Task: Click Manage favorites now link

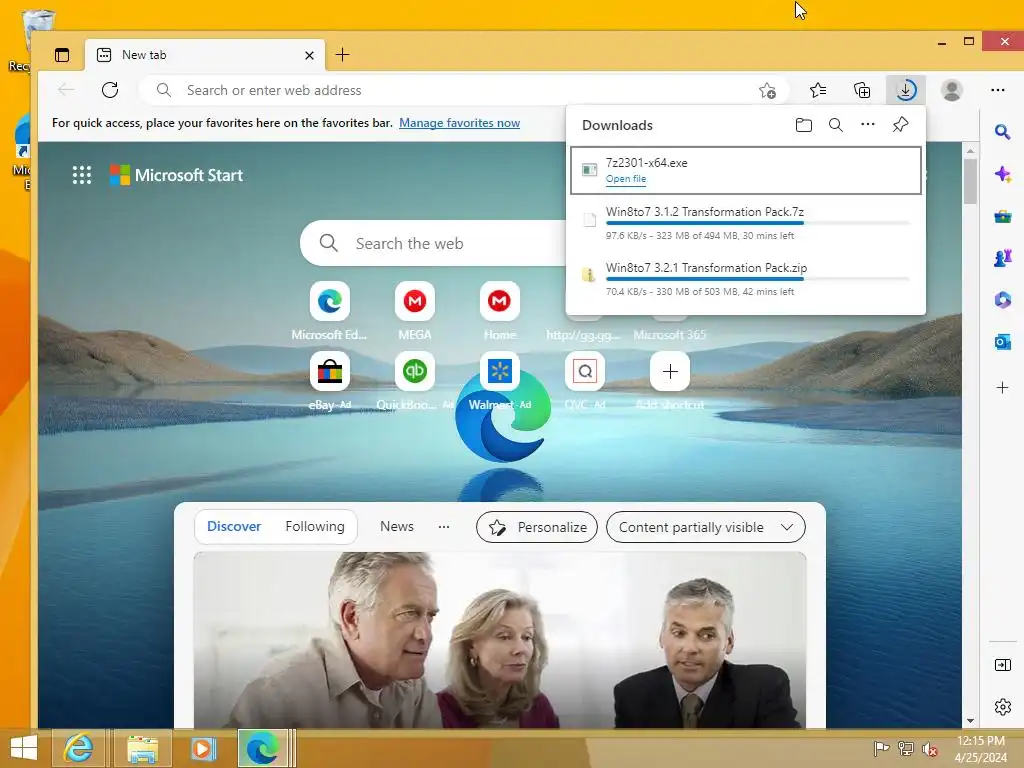Action: click(x=459, y=123)
